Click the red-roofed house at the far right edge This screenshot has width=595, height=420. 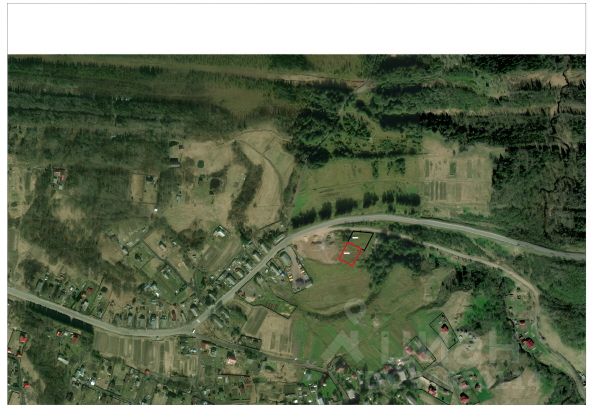[x=528, y=344]
